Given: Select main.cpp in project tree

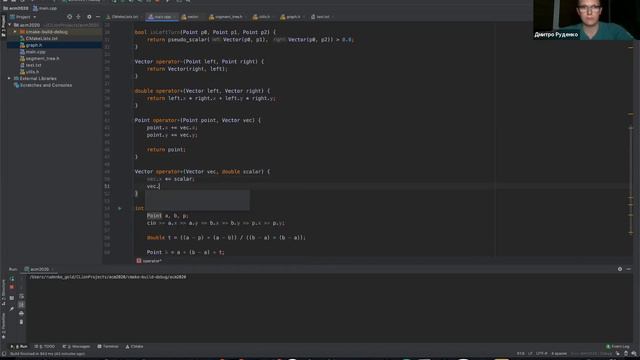Looking at the screenshot, I should coord(36,52).
